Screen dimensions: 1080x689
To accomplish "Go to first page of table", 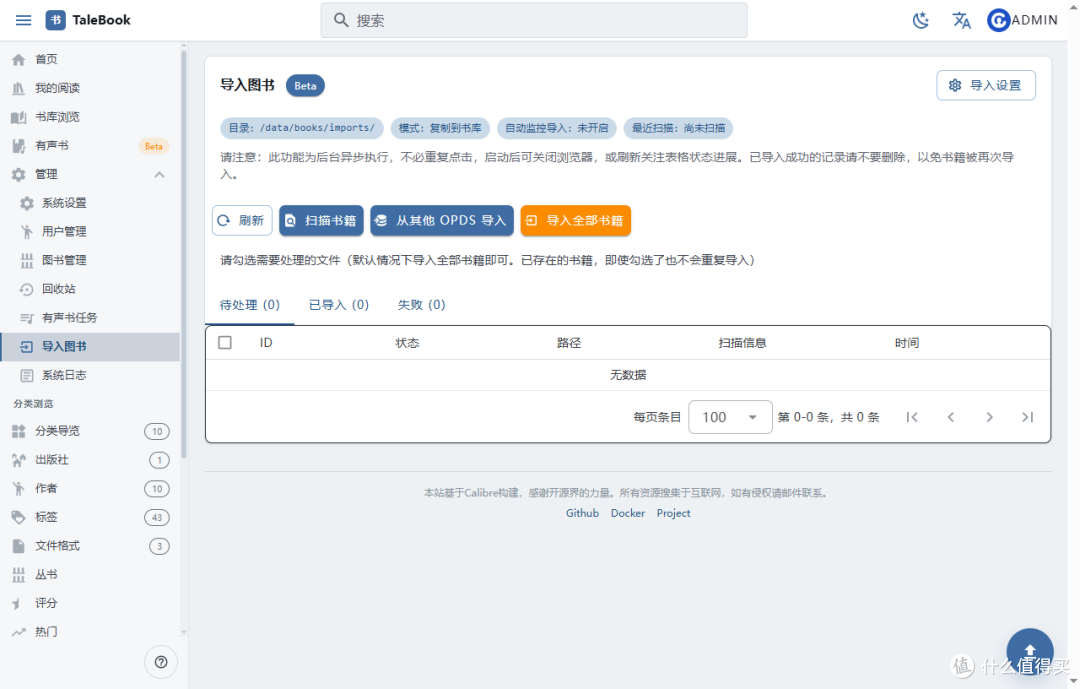I will [912, 417].
